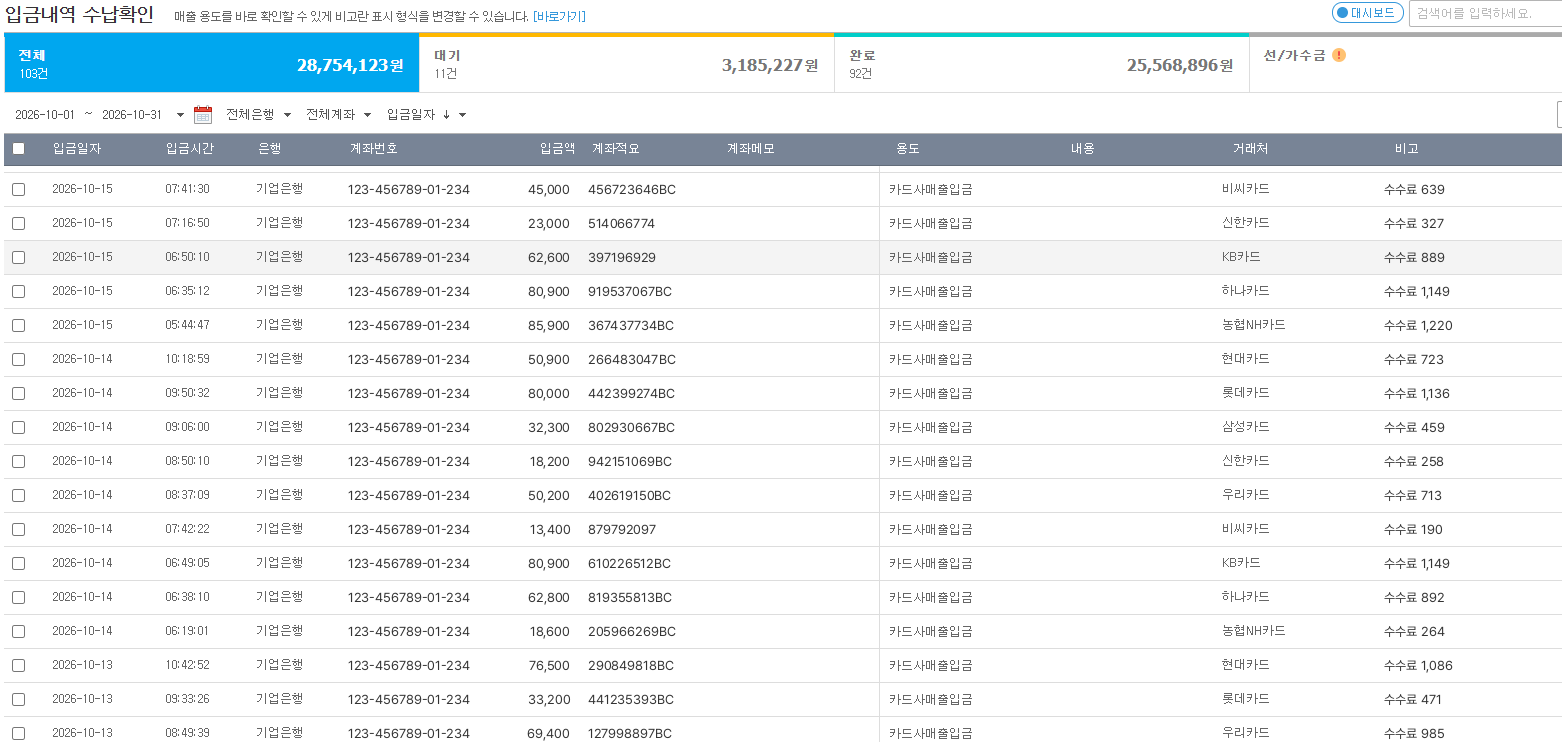Click the 수수료 985 remark cell
Screen dimensions: 1562x742
click(1414, 733)
